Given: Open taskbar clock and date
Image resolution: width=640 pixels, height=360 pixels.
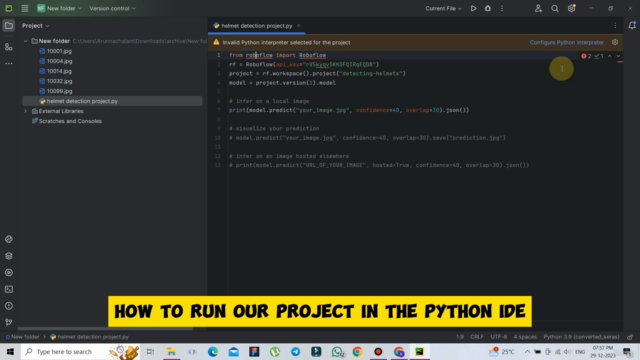Looking at the screenshot, I should pyautogui.click(x=603, y=351).
